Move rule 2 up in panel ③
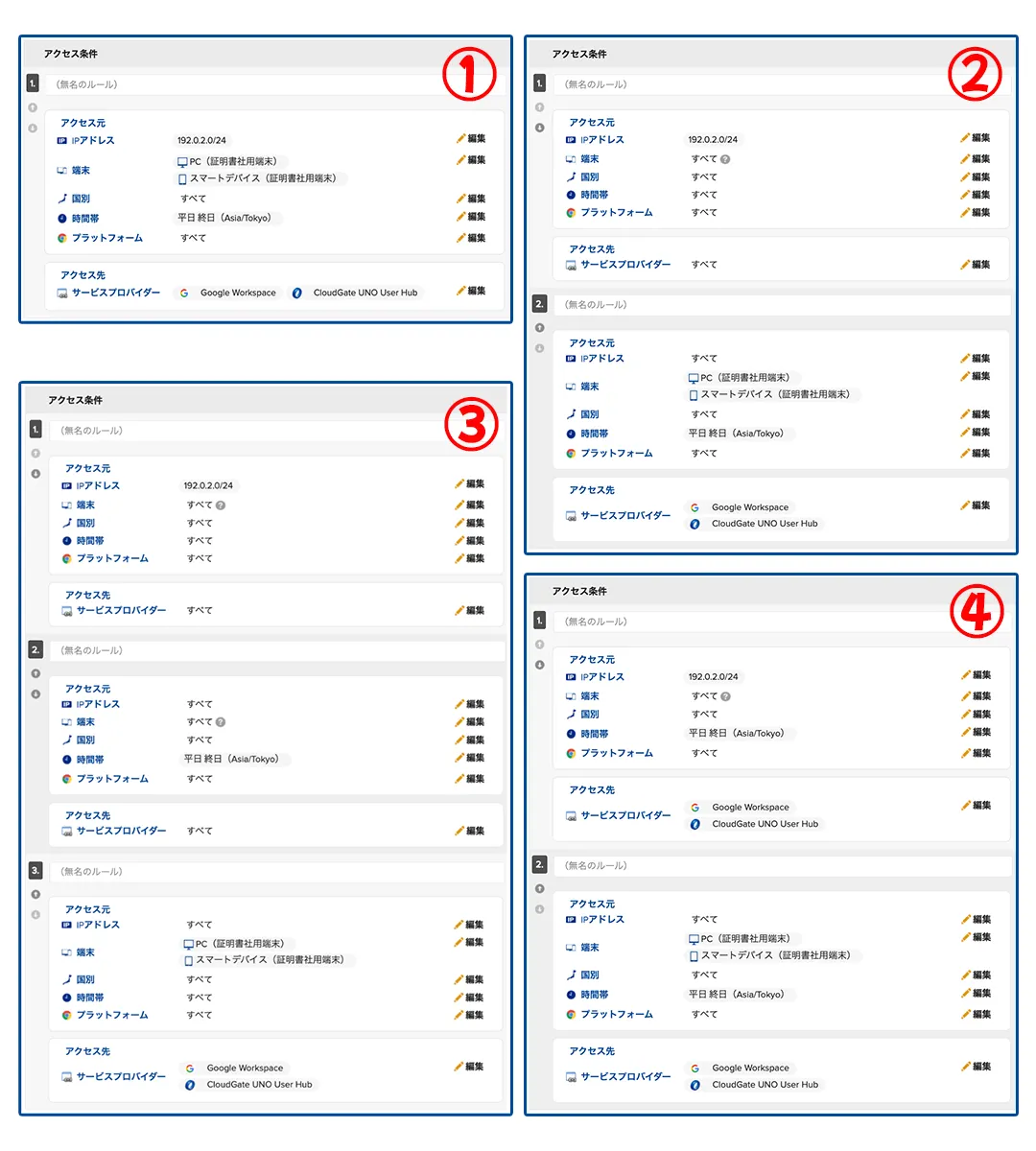Viewport: 1036px width, 1151px height. click(x=36, y=673)
